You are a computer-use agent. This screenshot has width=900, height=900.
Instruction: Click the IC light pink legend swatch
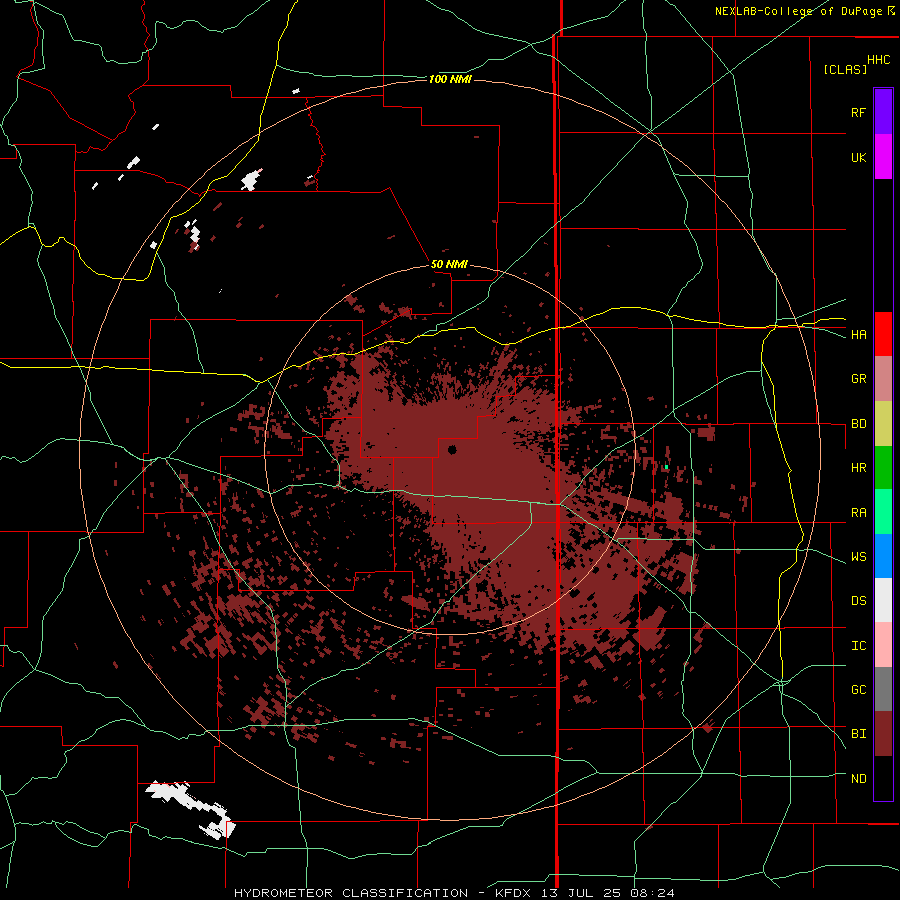883,645
